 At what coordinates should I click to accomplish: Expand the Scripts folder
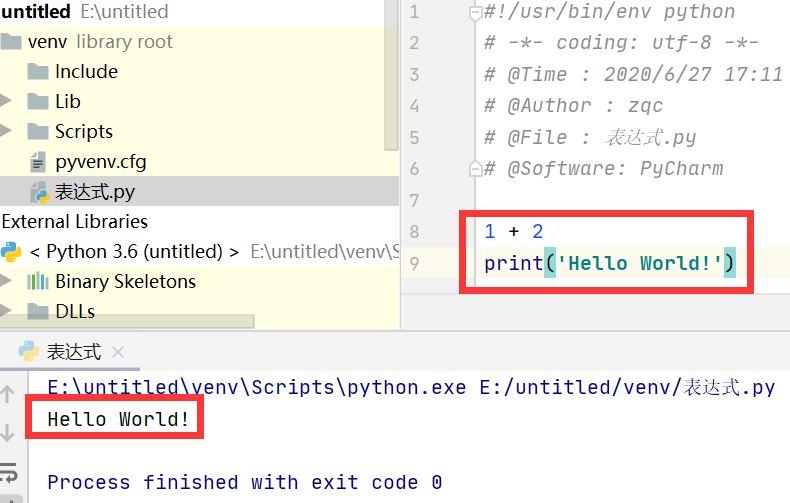pos(7,131)
